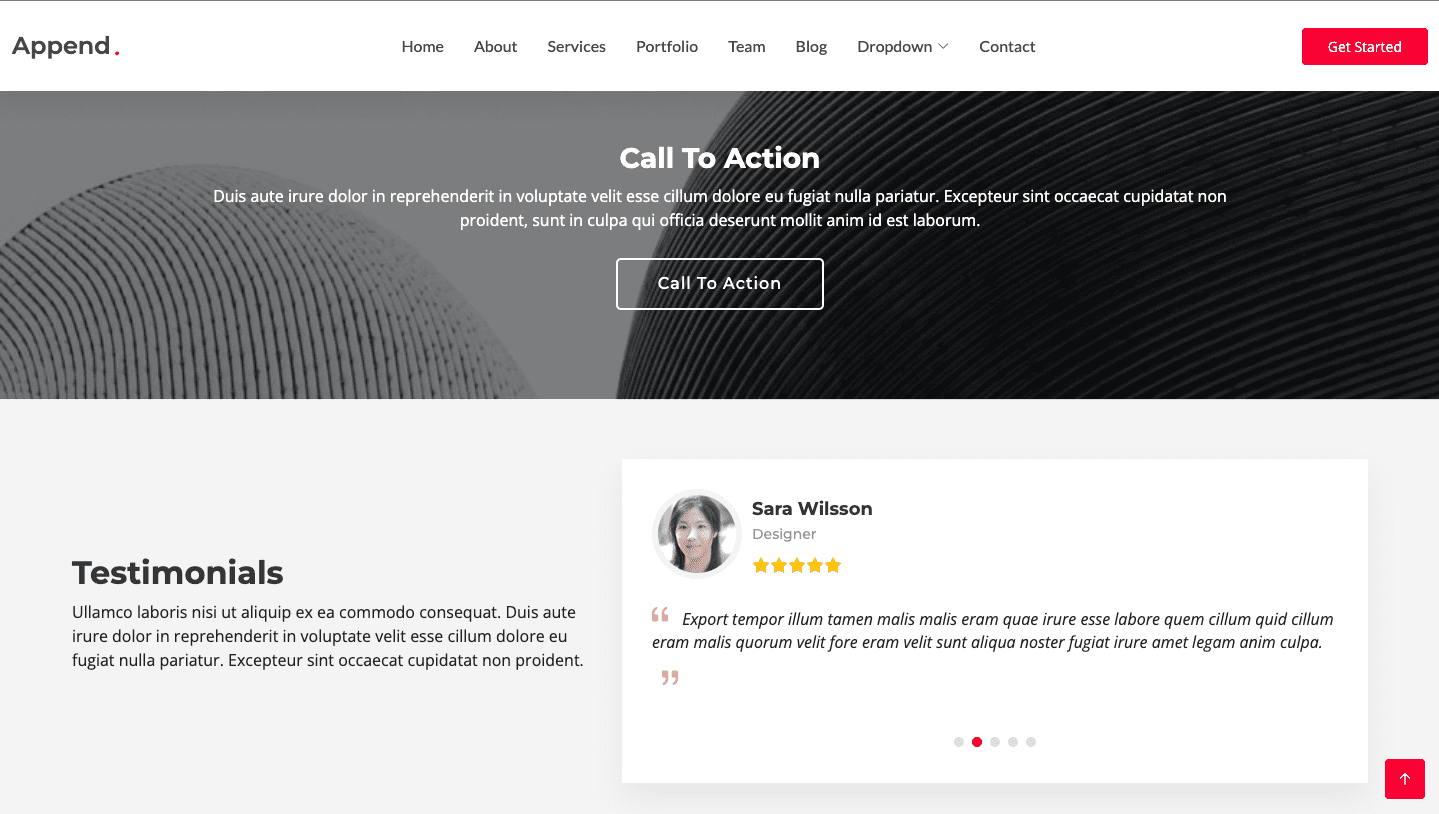This screenshot has width=1439, height=814.
Task: Open Services in the navigation bar
Action: [576, 47]
